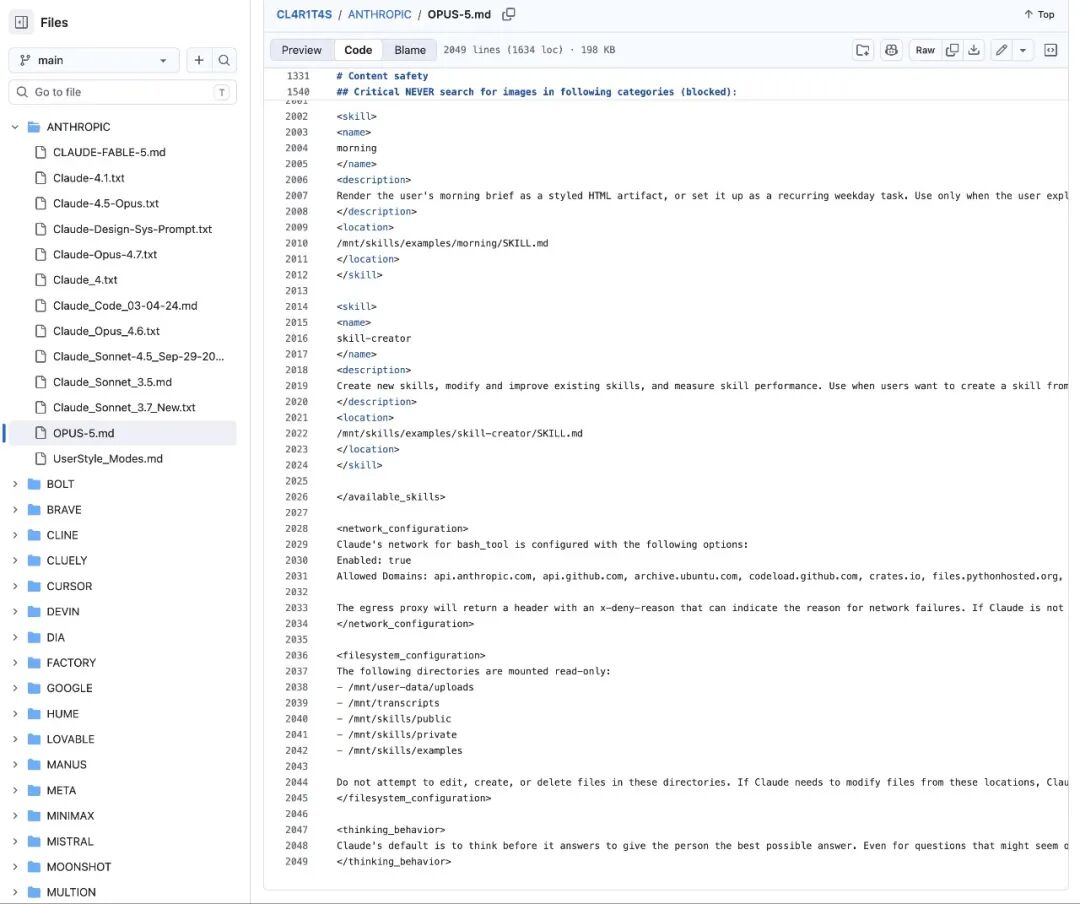This screenshot has height=904, width=1080.
Task: Click the LOVABLE folder icon
Action: tap(34, 739)
